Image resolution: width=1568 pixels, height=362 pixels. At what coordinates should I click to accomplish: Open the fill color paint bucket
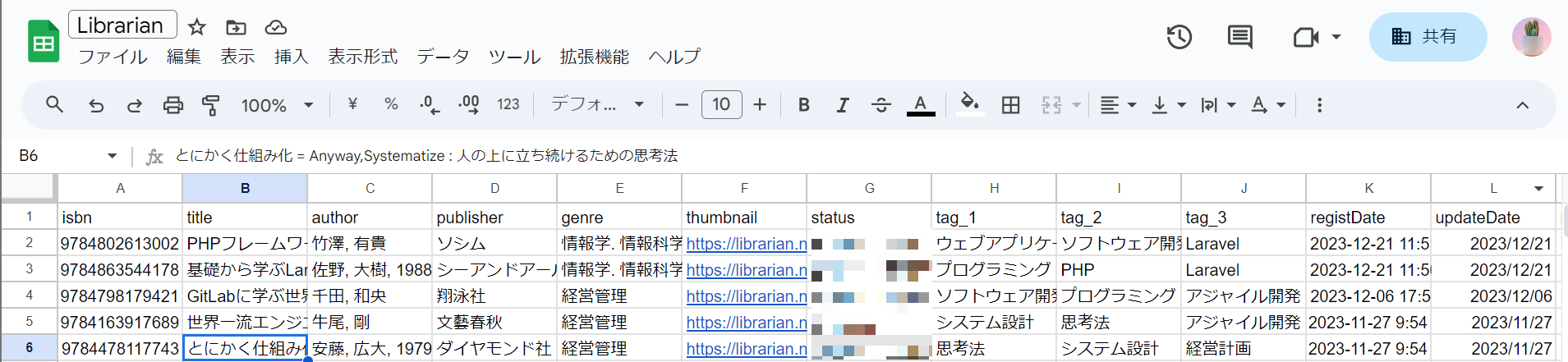pos(969,104)
